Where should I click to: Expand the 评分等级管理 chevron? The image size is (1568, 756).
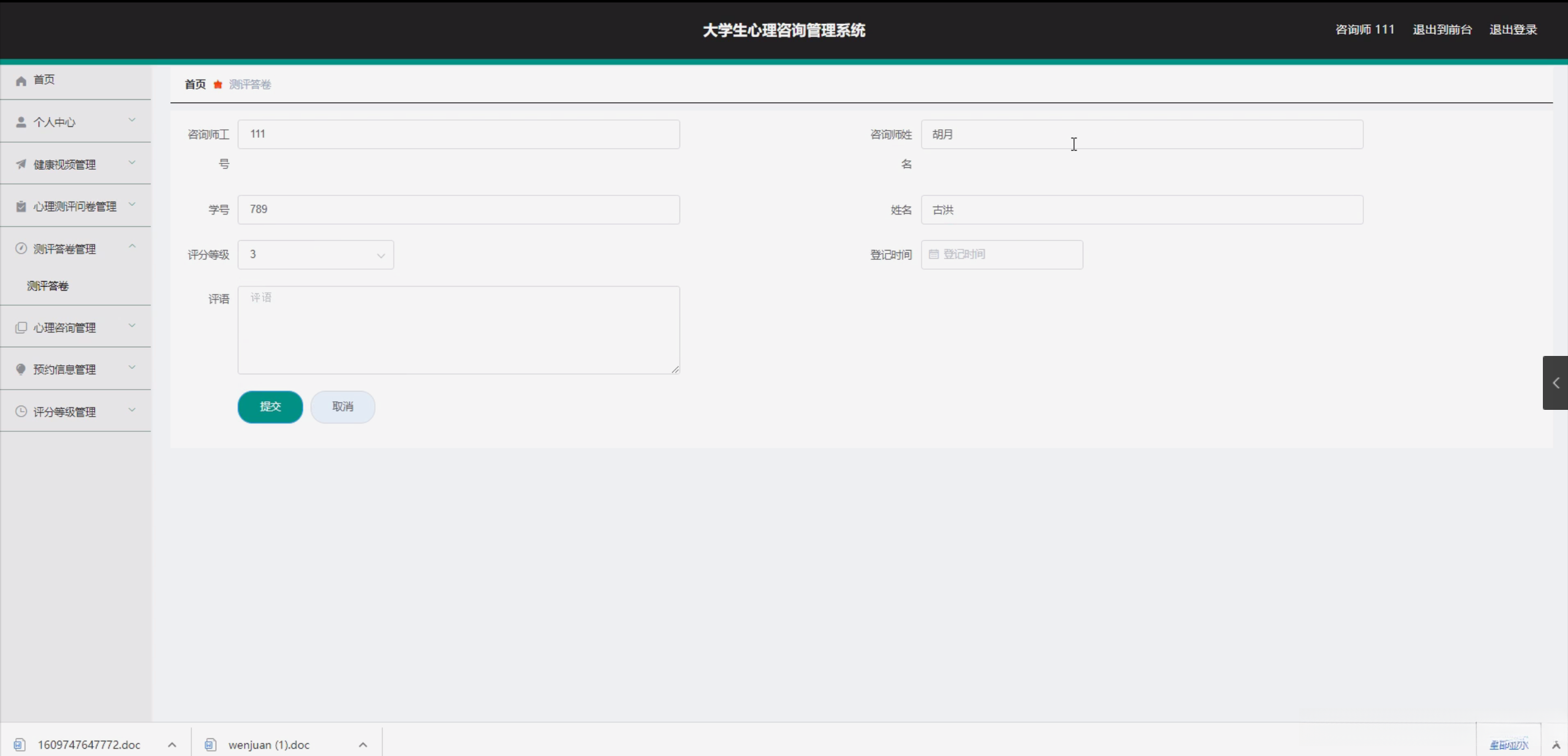tap(132, 410)
